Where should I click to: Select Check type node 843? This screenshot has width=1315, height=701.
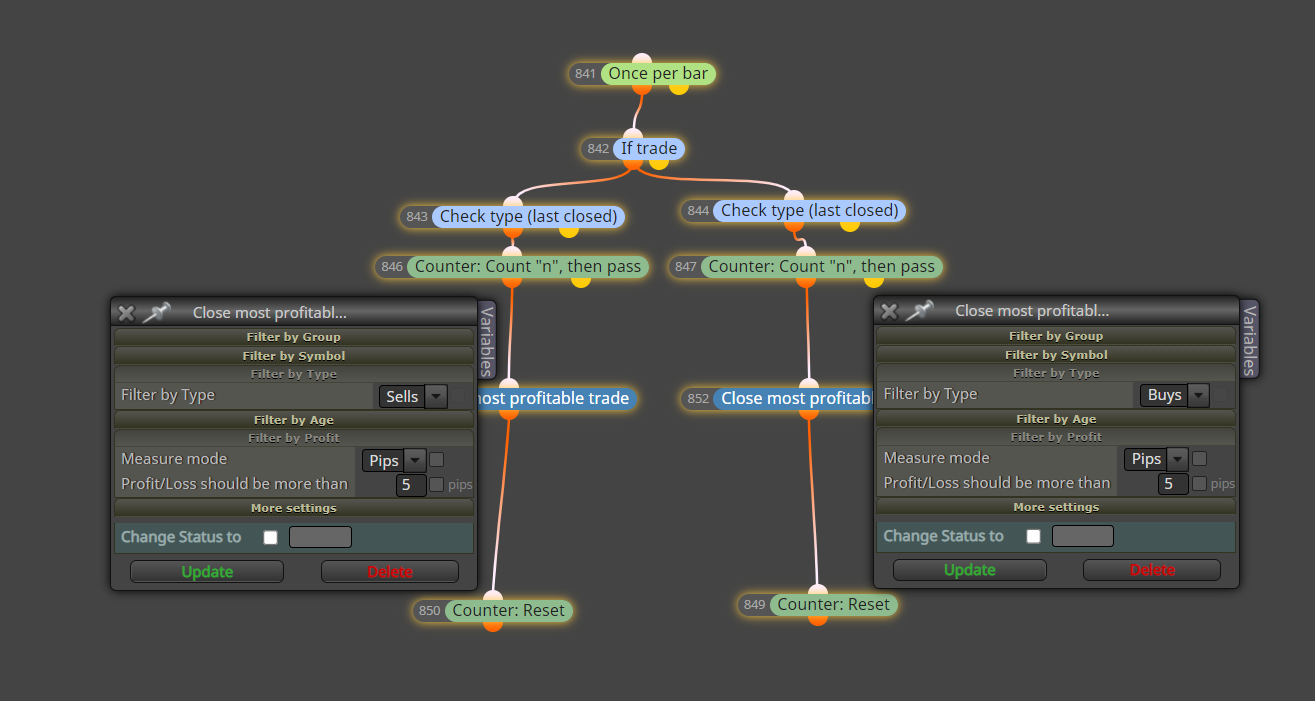pos(529,217)
